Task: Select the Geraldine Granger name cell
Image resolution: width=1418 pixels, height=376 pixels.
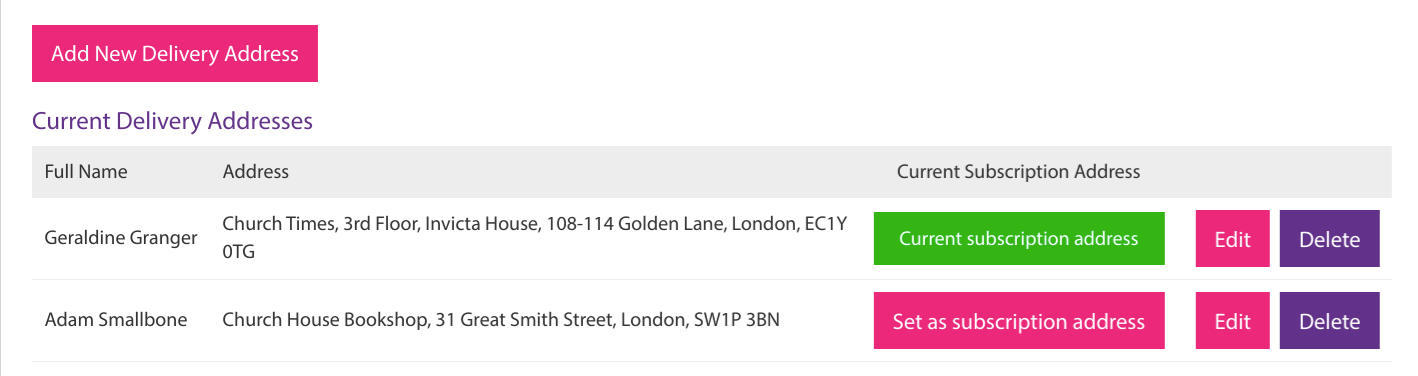Action: tap(121, 239)
